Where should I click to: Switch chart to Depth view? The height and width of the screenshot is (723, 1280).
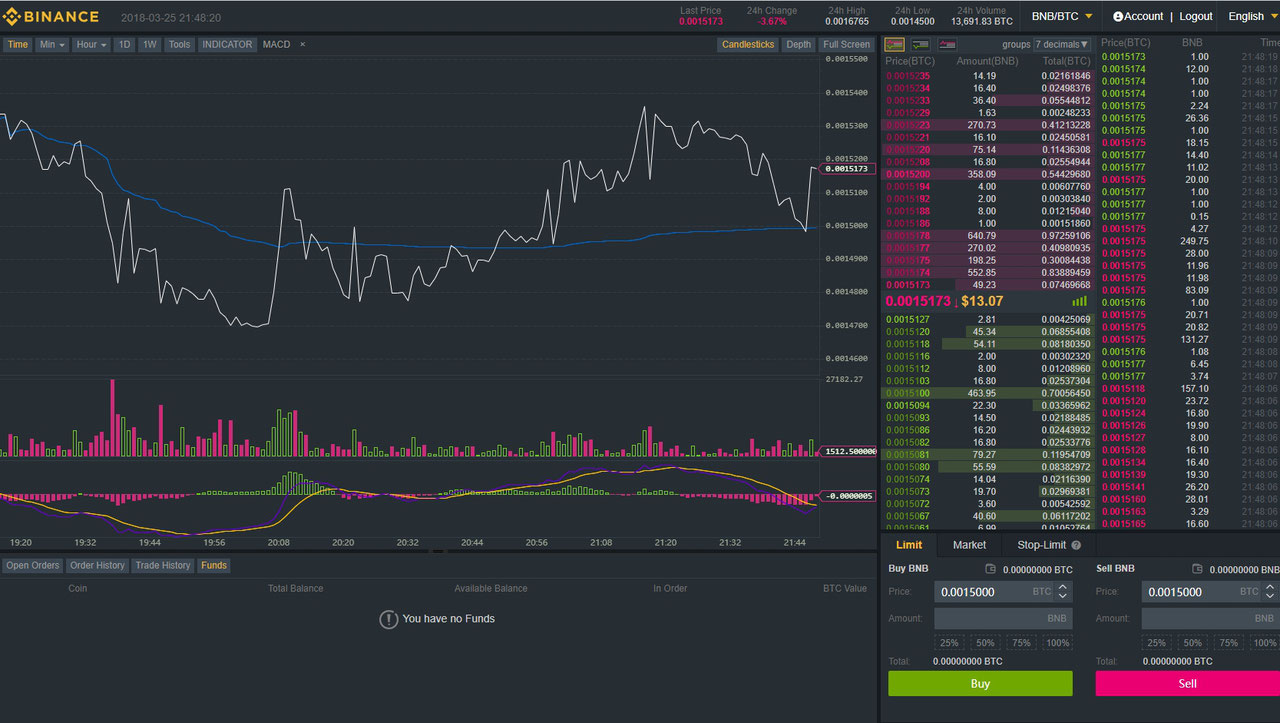[798, 44]
